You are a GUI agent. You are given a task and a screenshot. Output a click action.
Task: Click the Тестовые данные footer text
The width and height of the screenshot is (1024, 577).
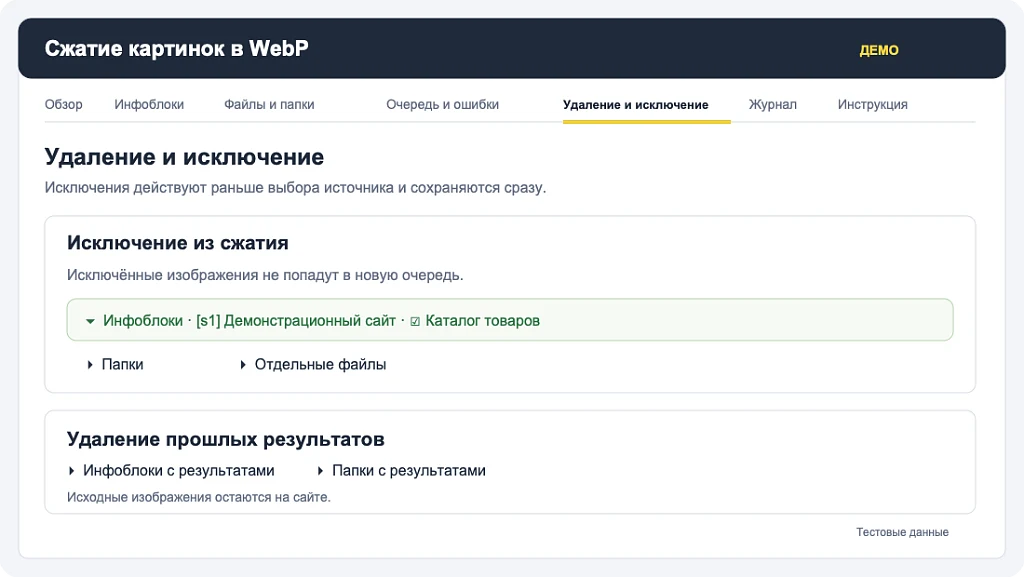(903, 532)
